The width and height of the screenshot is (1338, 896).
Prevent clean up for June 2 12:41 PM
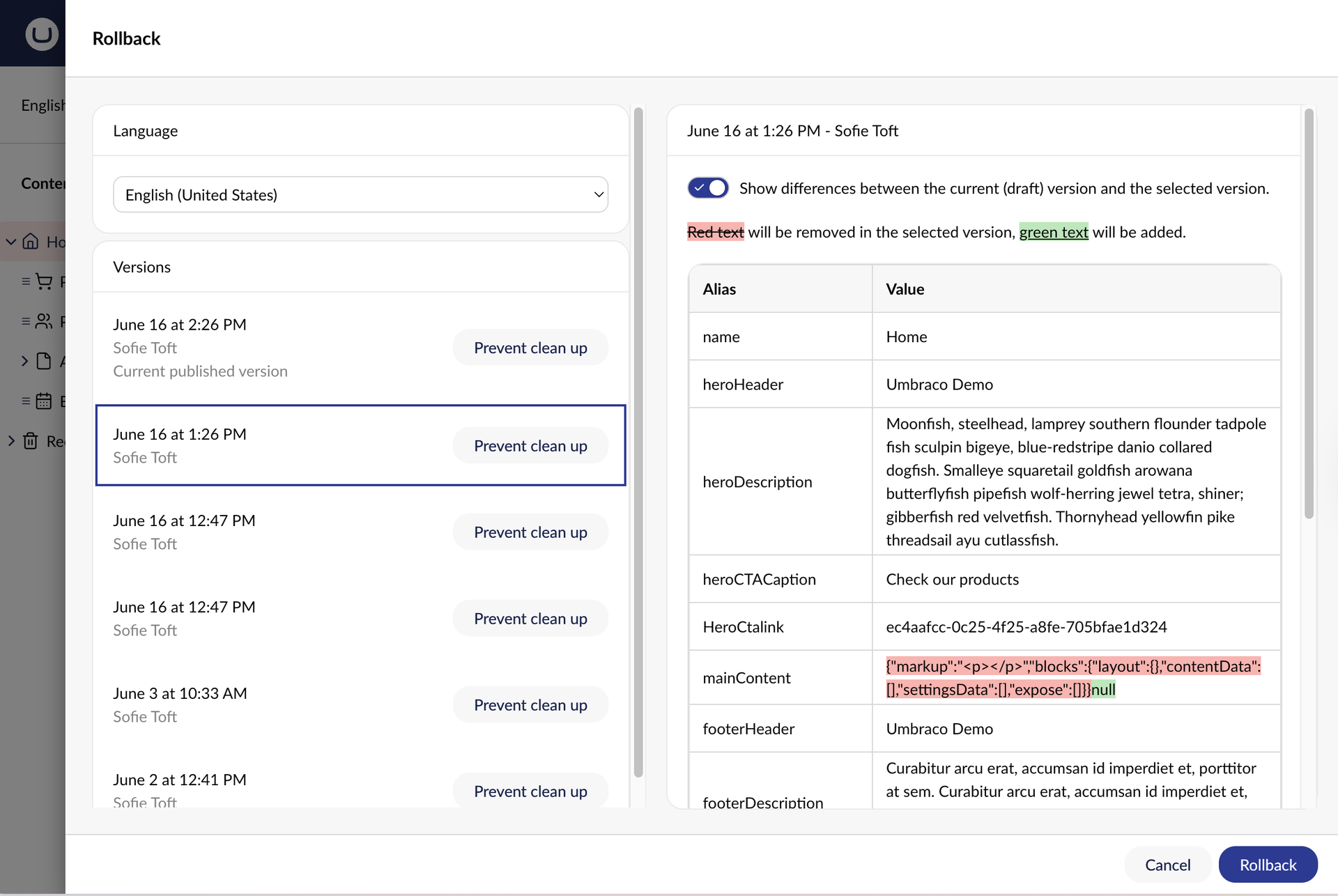tap(530, 791)
